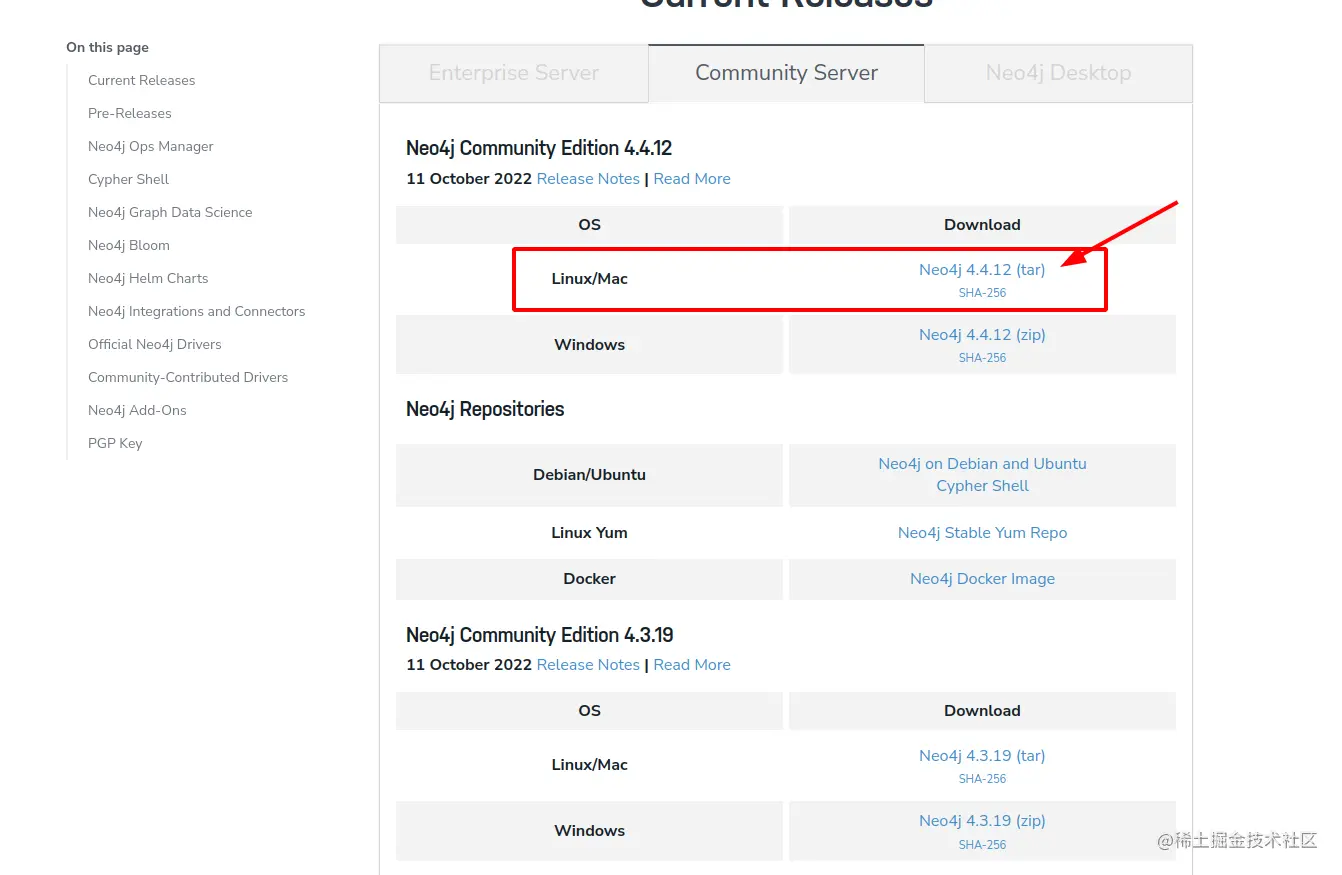Click Windows cell in 4.3.19 table
Screen dimensions: 1342x875
pyautogui.click(x=589, y=831)
